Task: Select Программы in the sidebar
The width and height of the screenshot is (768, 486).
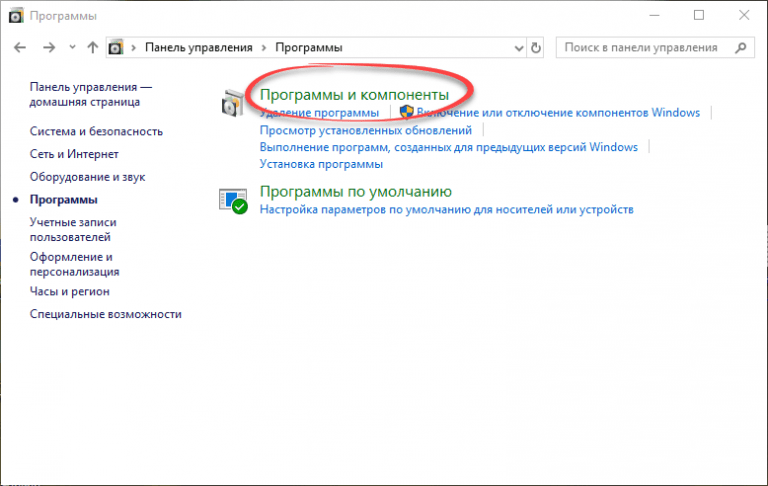Action: [x=64, y=199]
